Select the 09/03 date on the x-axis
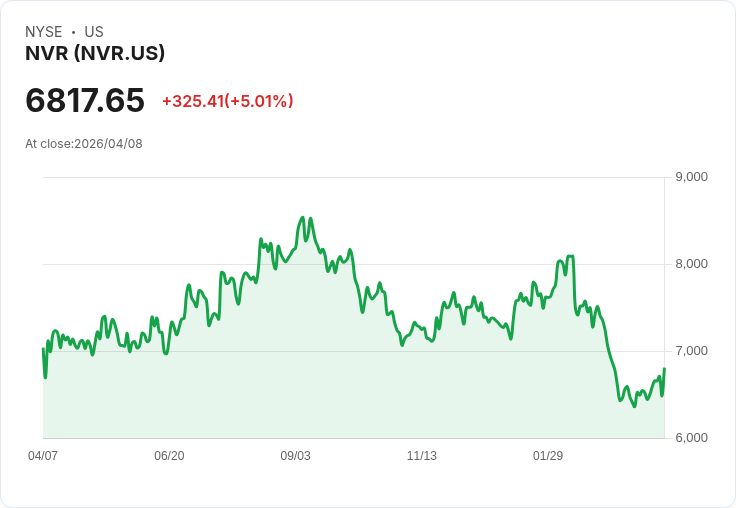The height and width of the screenshot is (508, 736). click(296, 455)
